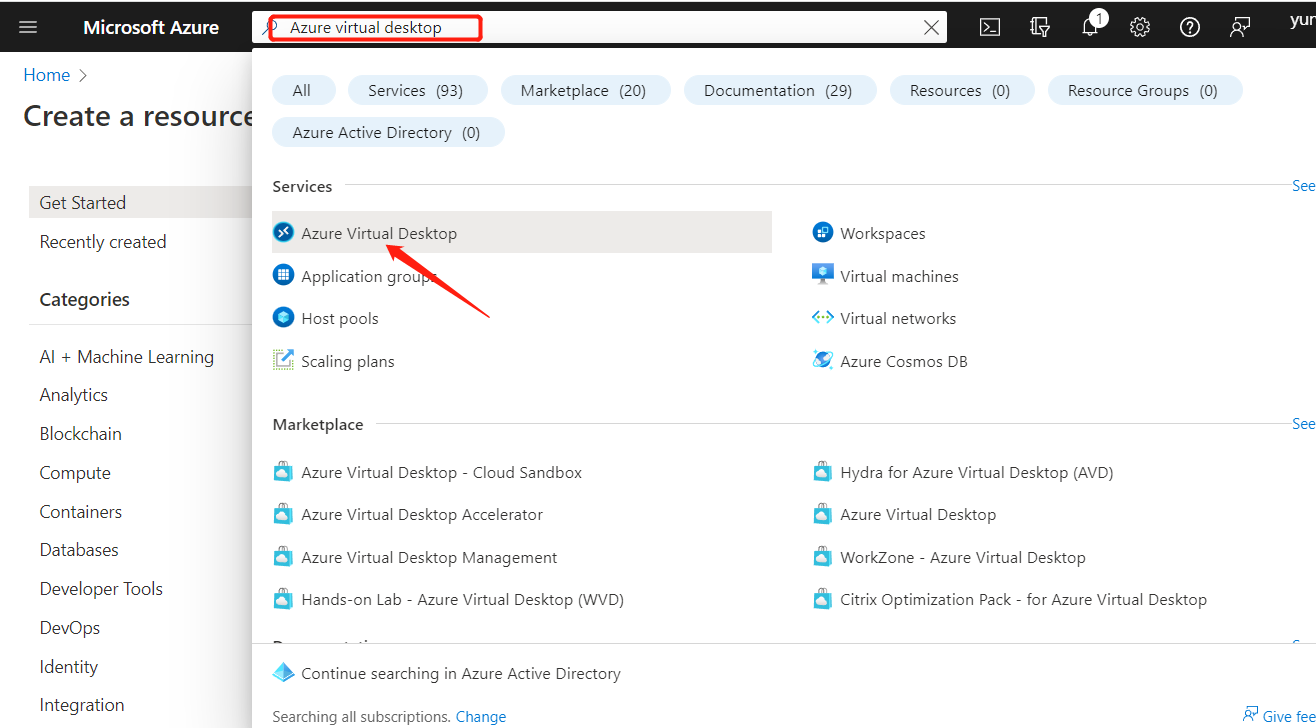Viewport: 1316px width, 728px height.
Task: Click the Azure Active Directory pyramid icon
Action: [284, 673]
